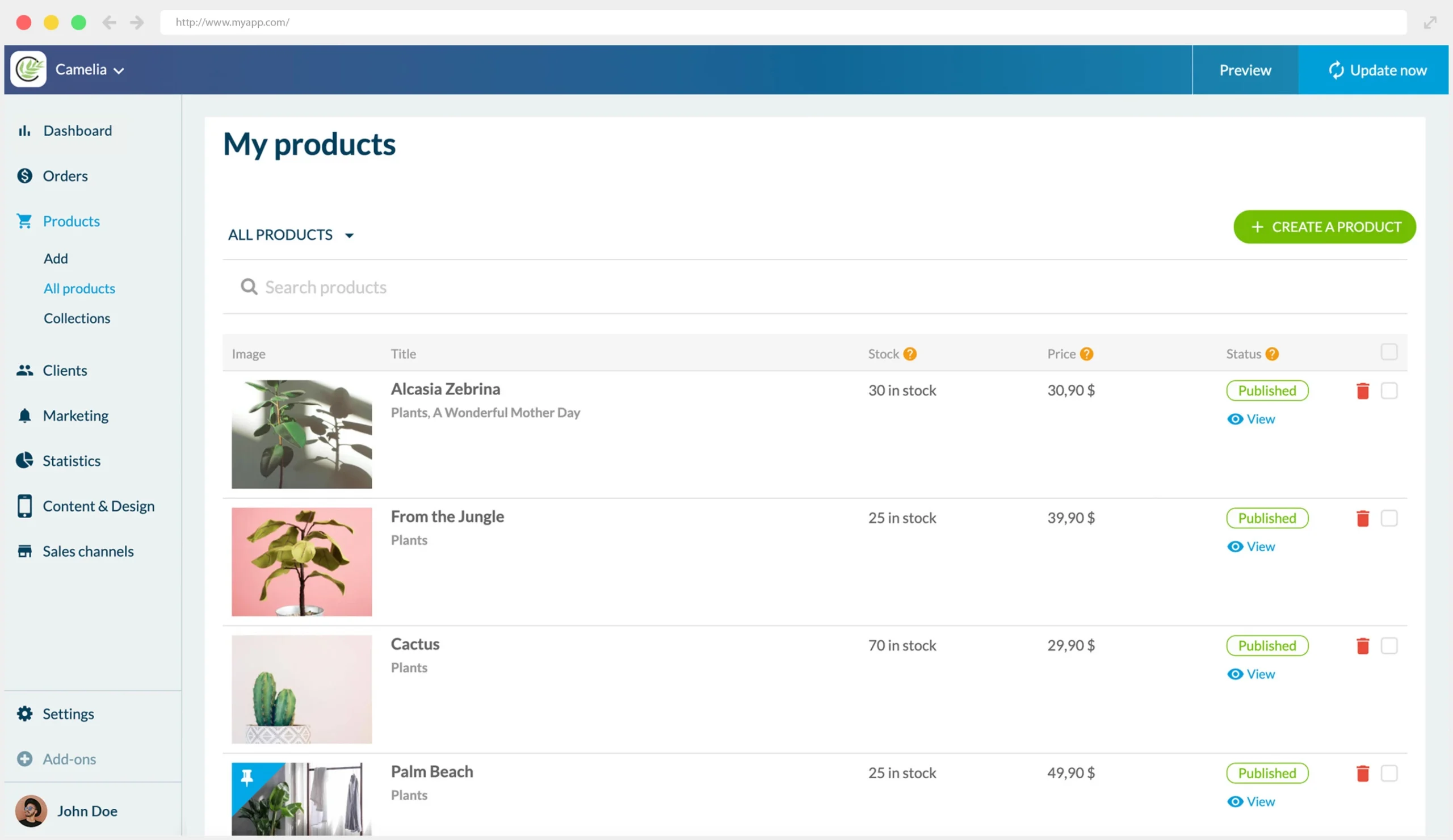Switch to Preview mode

pos(1245,70)
